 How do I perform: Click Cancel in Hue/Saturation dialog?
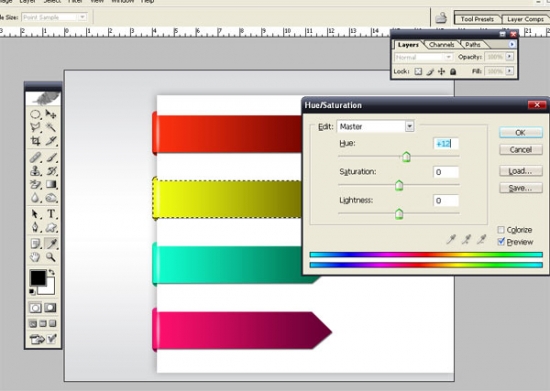click(x=521, y=150)
